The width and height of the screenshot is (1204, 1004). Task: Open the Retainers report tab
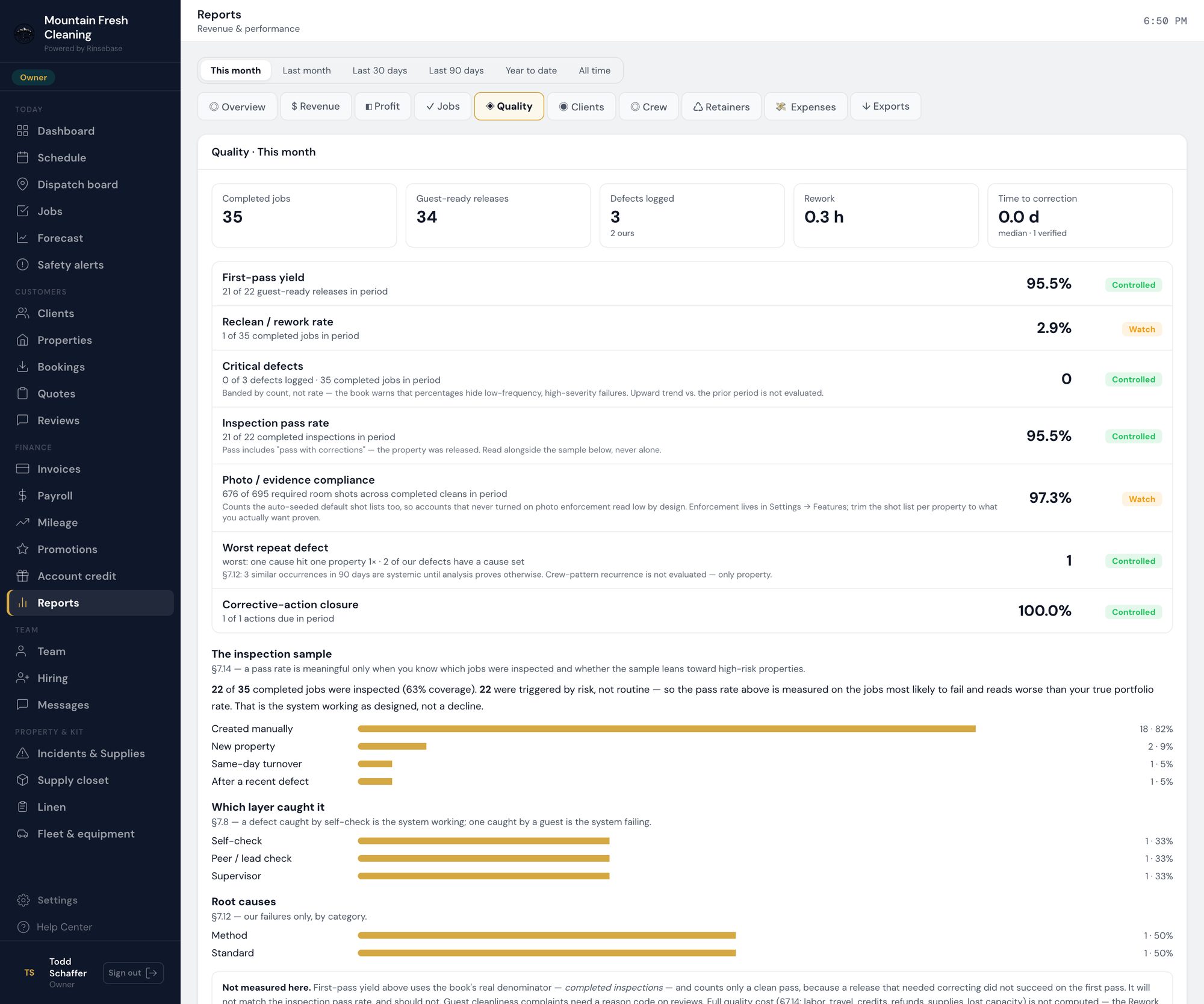click(x=721, y=107)
